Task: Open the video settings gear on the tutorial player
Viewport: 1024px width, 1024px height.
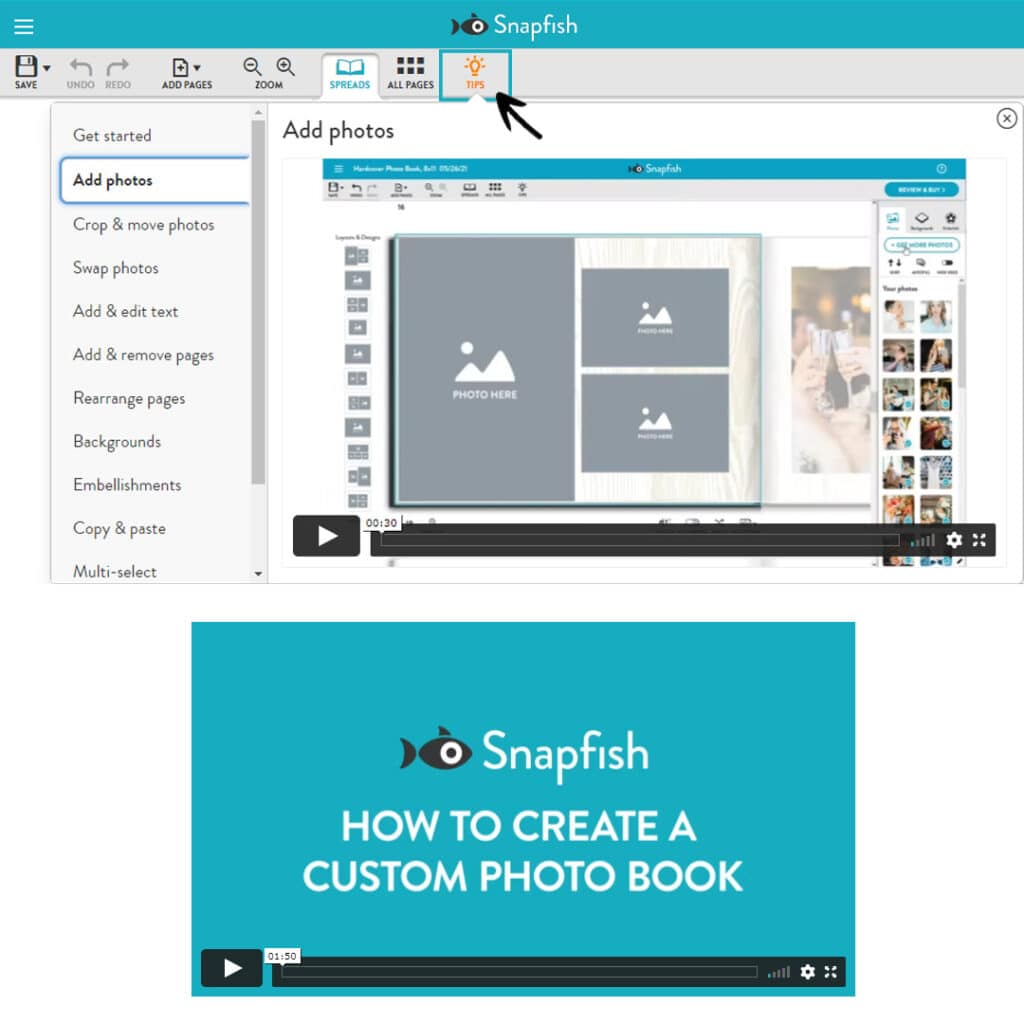Action: (954, 540)
